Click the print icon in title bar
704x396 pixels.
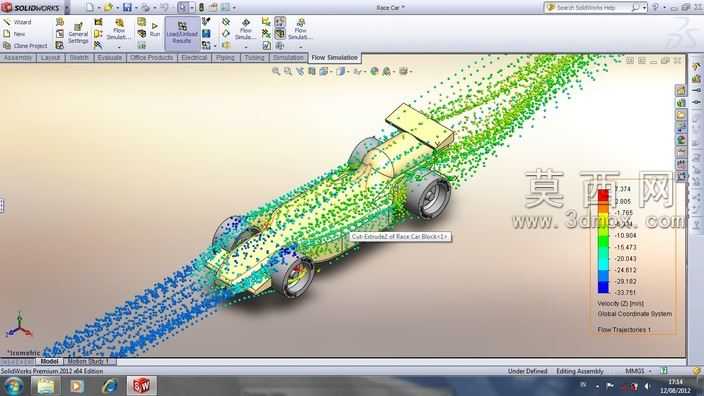[145, 7]
